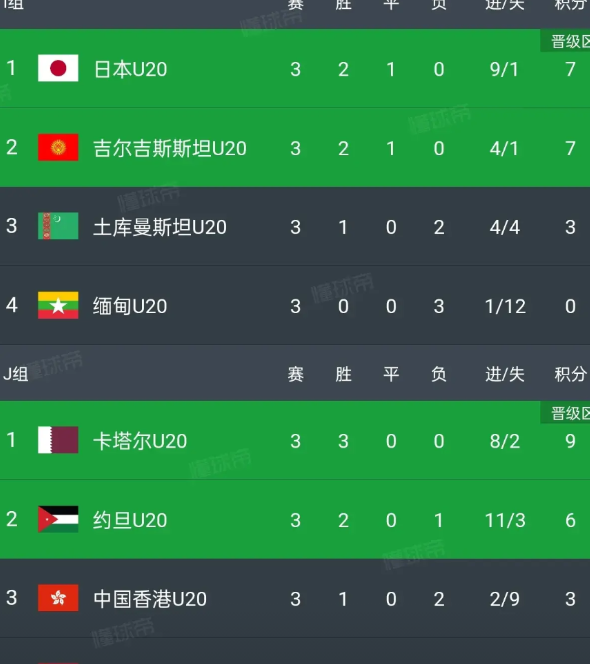590x664 pixels.
Task: Tap the Kyrgyzstan flag icon
Action: click(58, 147)
